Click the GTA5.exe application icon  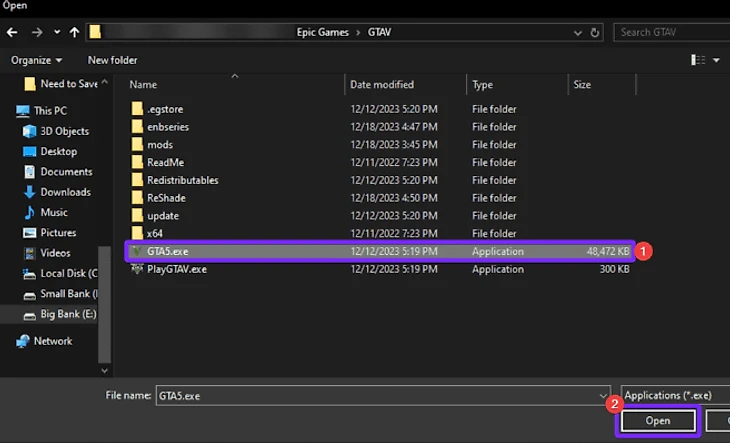137,252
